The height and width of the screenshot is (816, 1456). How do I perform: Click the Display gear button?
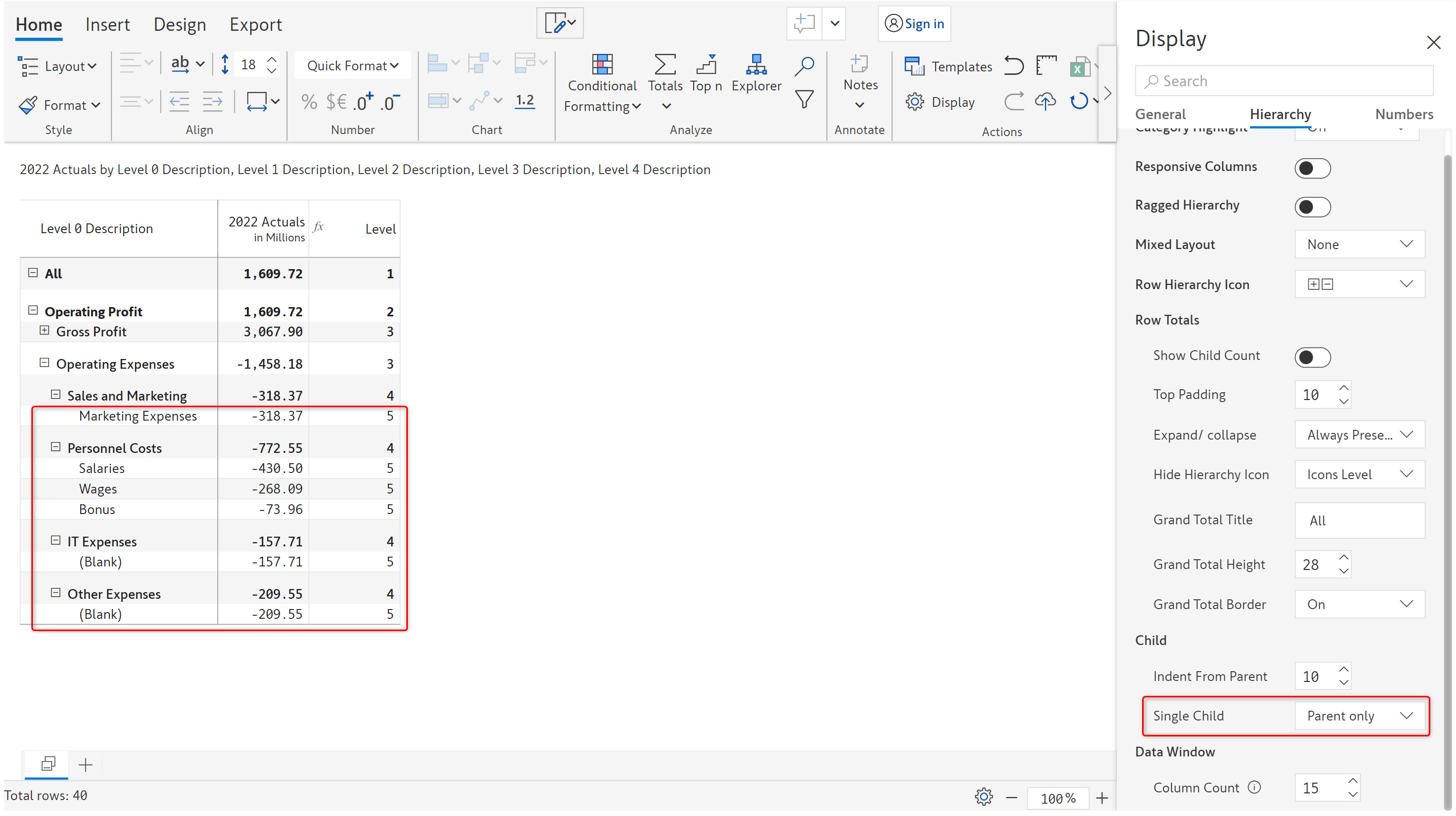941,102
